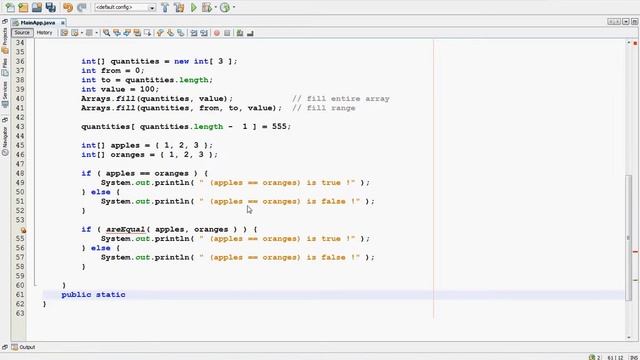Click Shift Line Right icon
Screen dimensions: 640x360
click(x=204, y=33)
